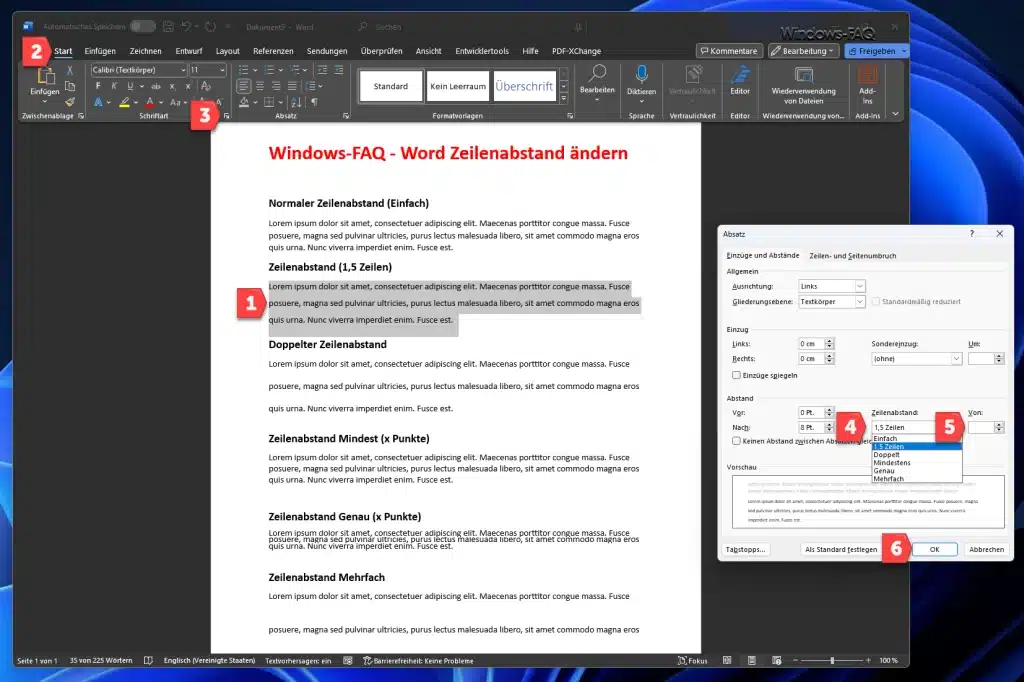Clear all formatting icon in Schriftart
1024x682 pixels.
[206, 86]
